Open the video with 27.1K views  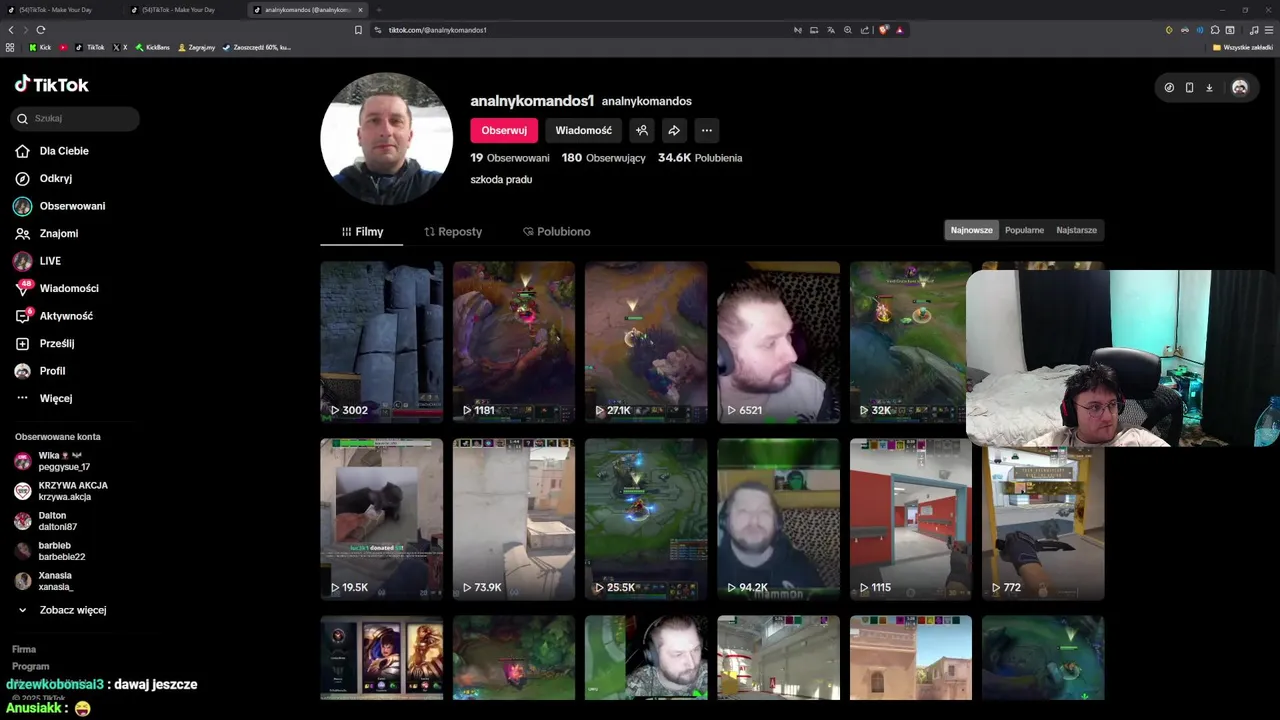(646, 342)
